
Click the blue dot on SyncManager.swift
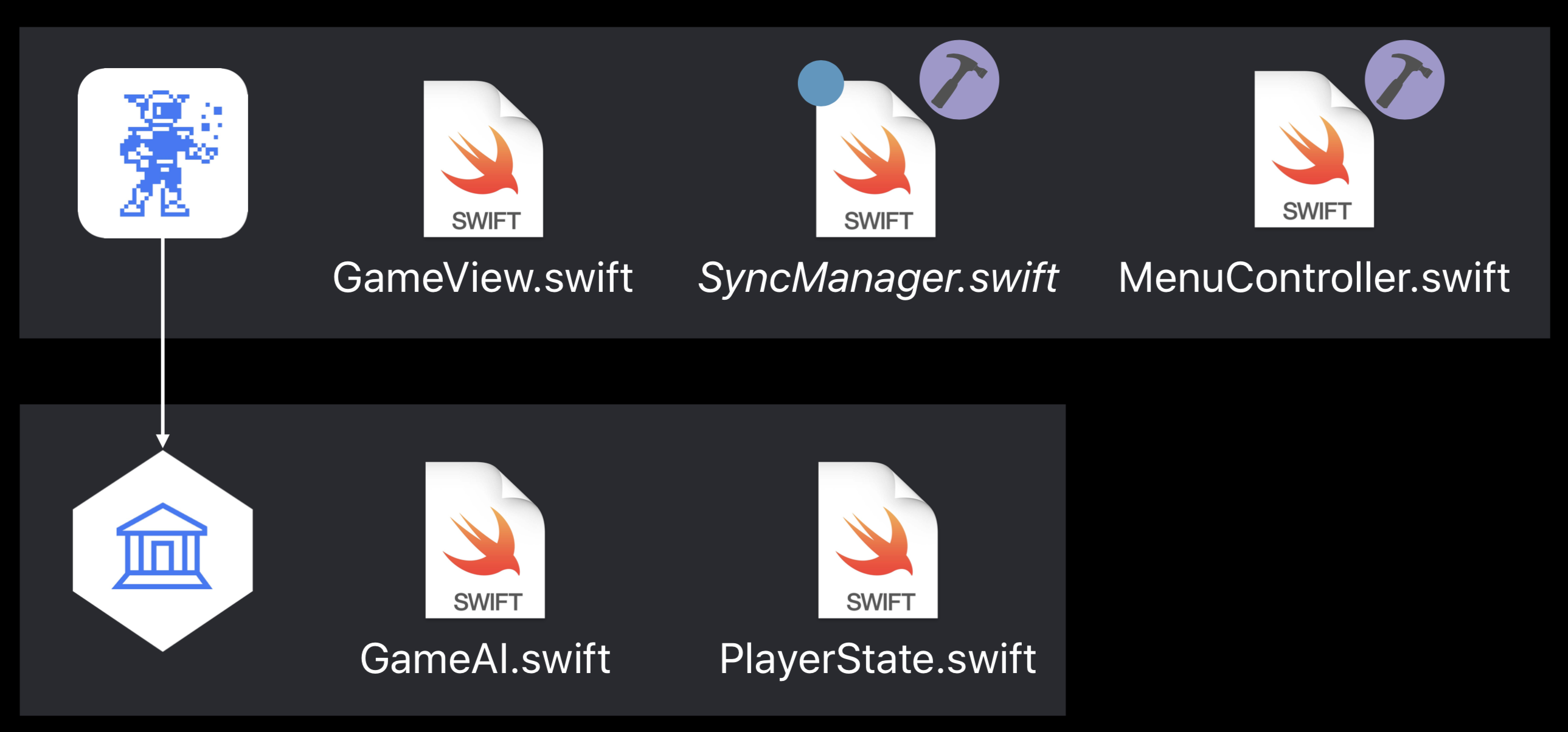(x=820, y=83)
